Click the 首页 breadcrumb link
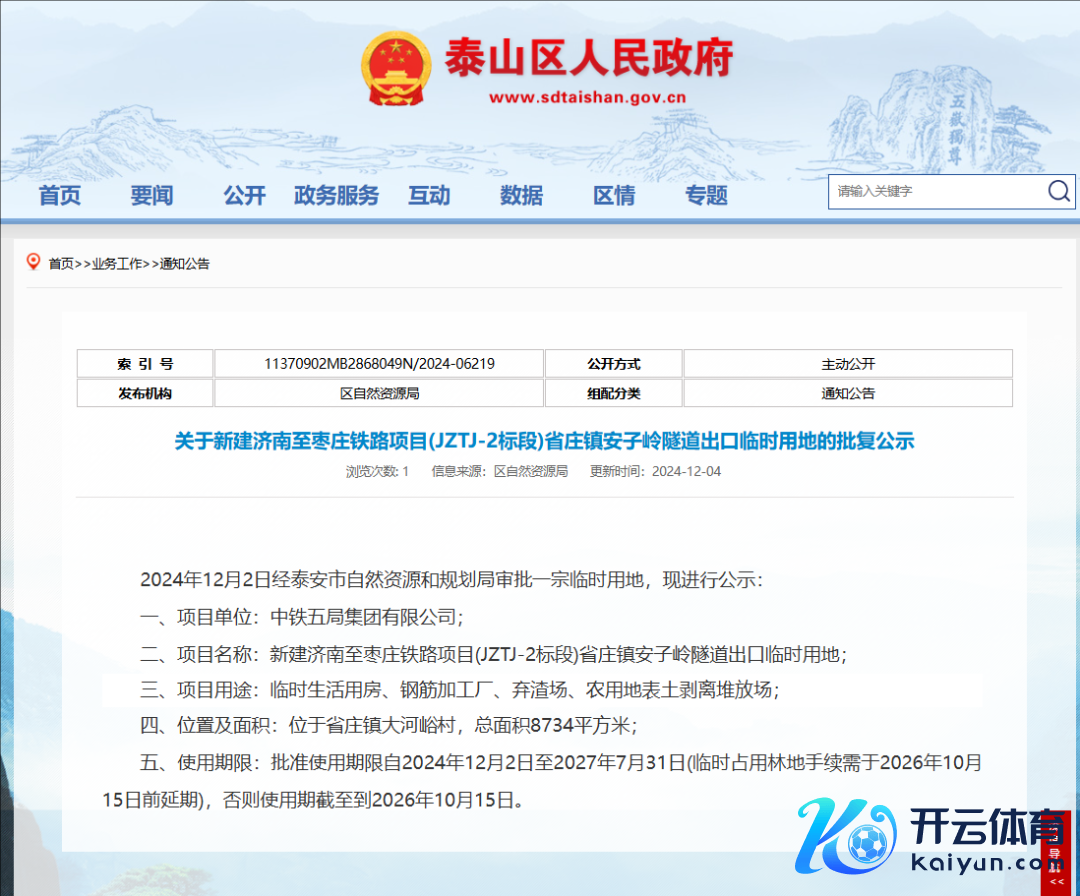The height and width of the screenshot is (896, 1080). tap(61, 264)
